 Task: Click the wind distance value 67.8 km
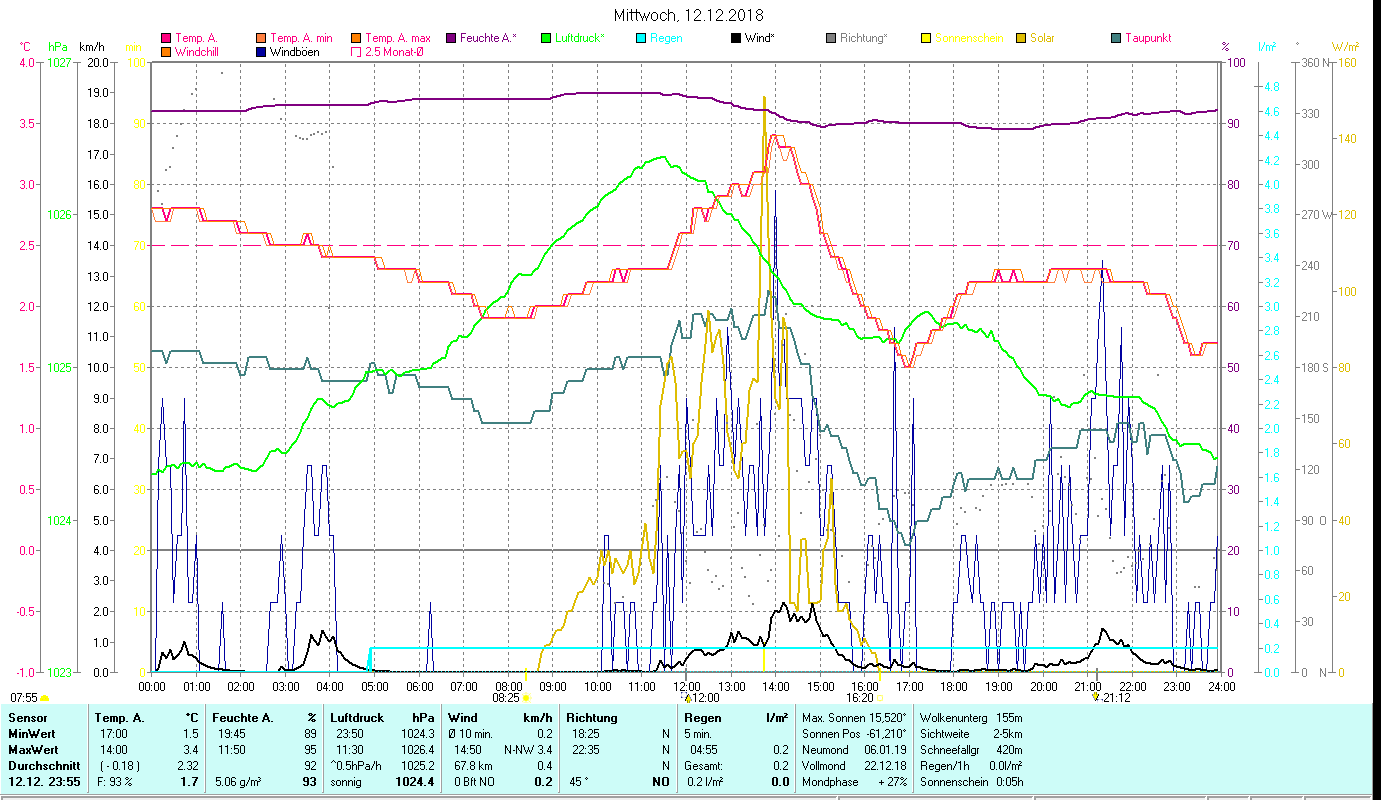click(x=475, y=766)
